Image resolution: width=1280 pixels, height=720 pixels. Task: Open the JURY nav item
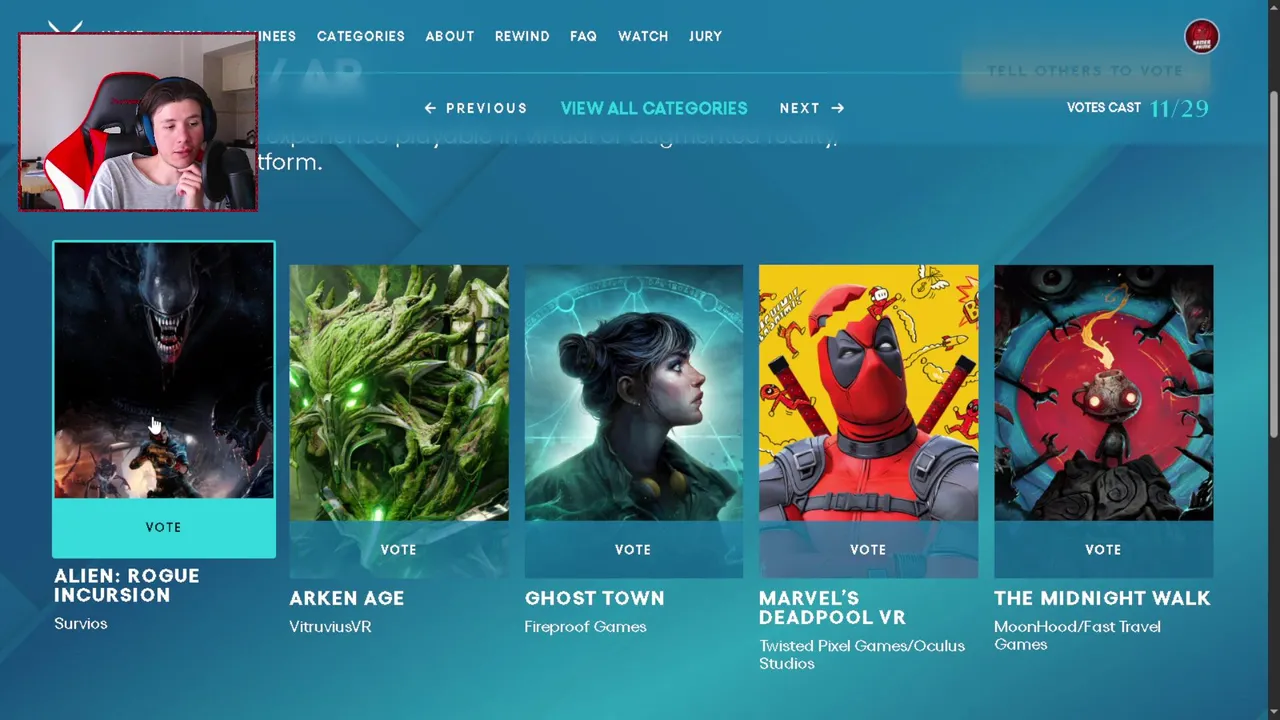705,36
